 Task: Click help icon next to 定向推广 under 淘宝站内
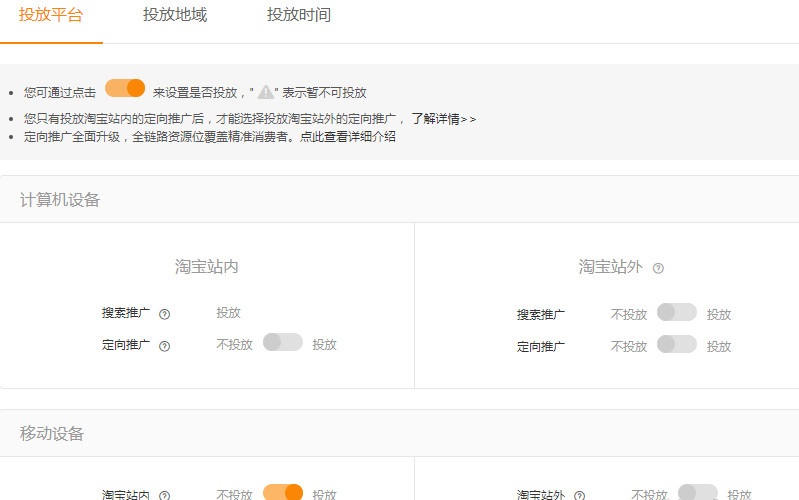[164, 346]
